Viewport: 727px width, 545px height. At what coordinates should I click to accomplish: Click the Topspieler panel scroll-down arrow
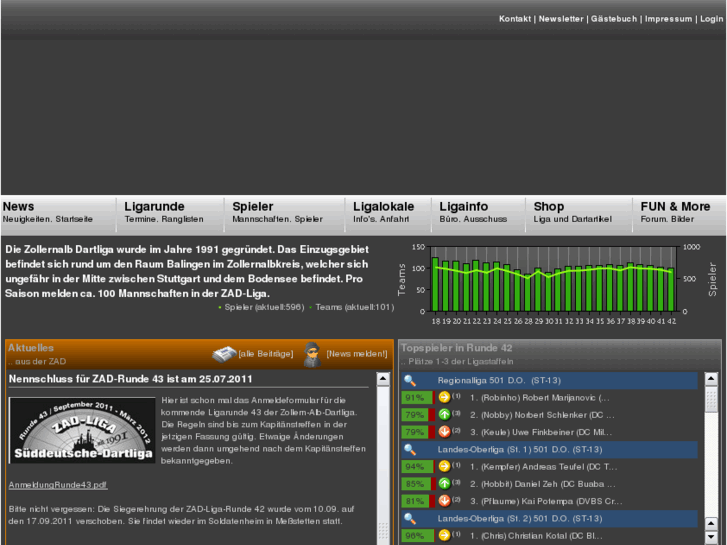711,537
